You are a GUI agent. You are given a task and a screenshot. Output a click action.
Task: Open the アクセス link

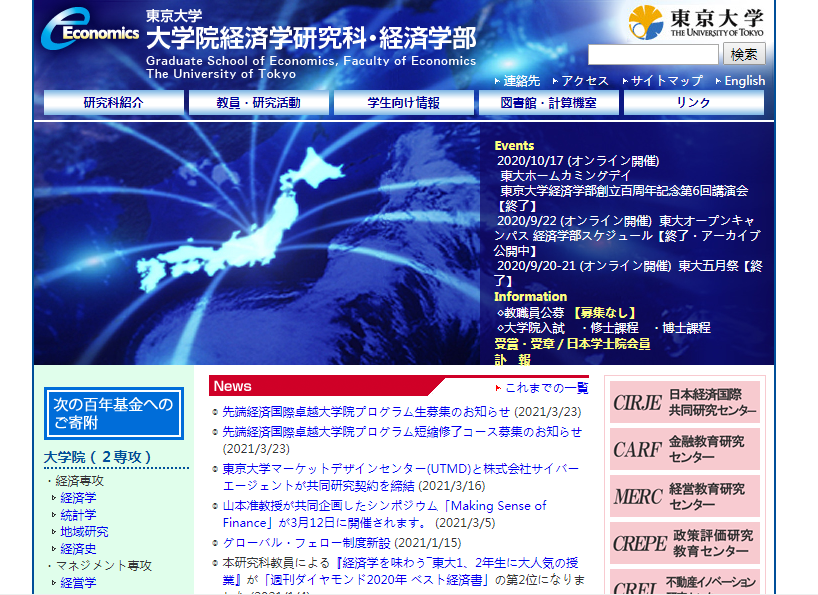click(x=585, y=81)
